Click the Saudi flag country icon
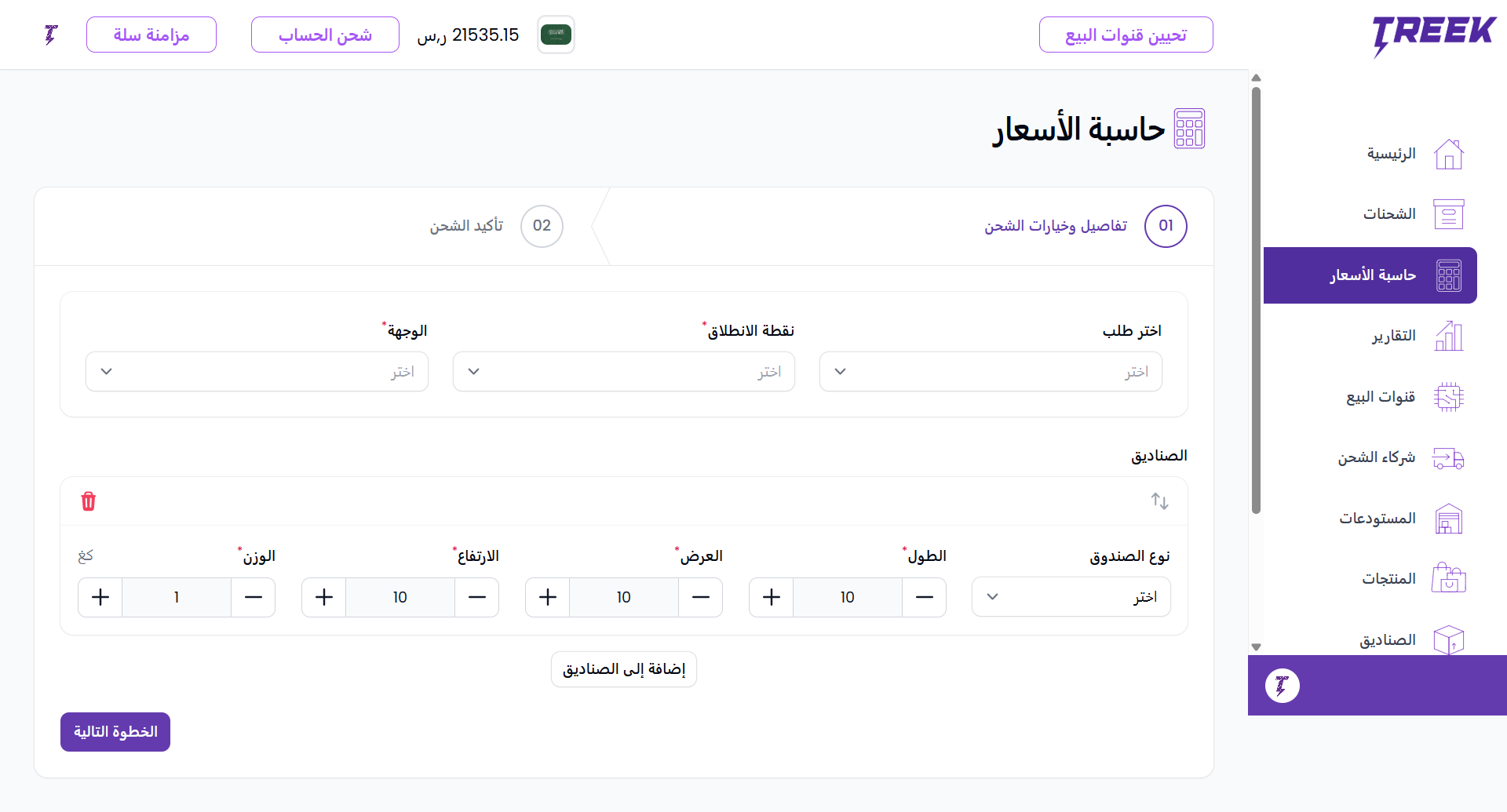 click(x=556, y=35)
